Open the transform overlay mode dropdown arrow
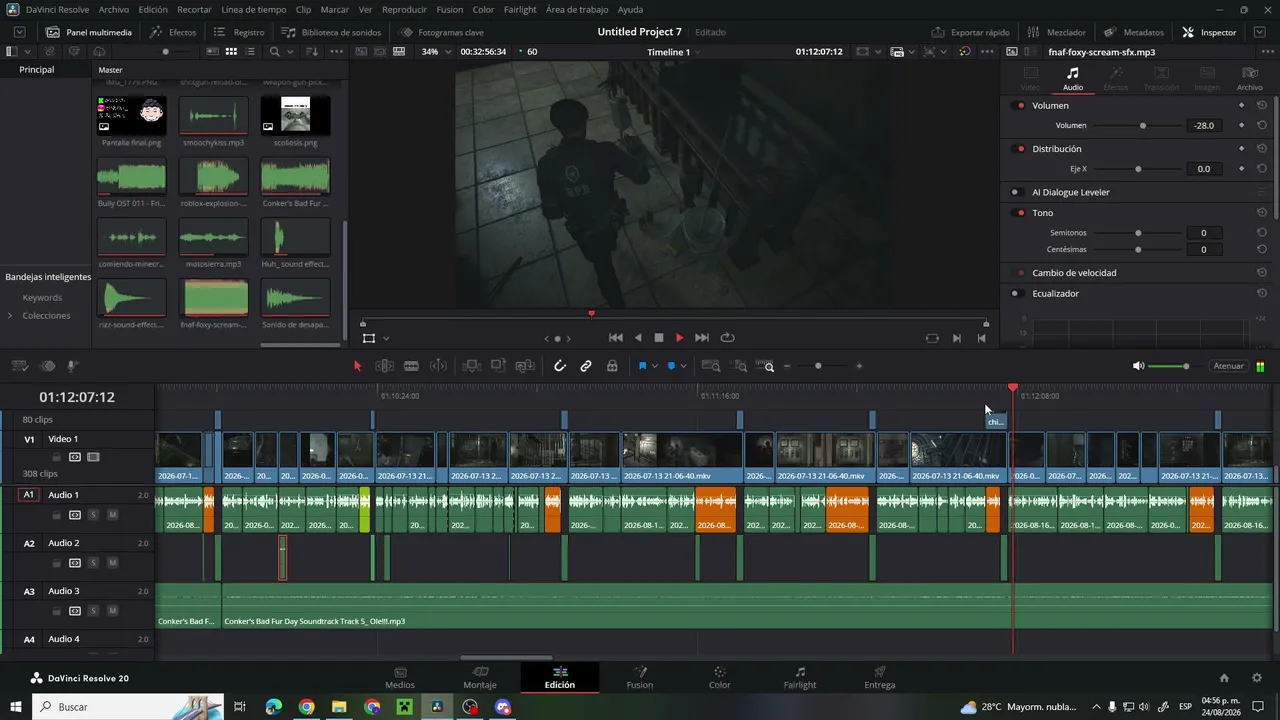 coord(385,338)
